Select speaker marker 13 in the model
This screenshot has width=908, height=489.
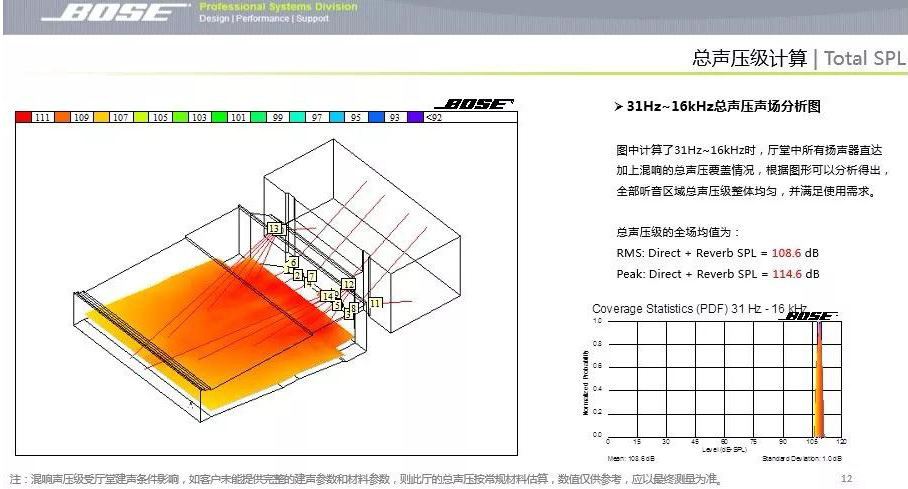click(x=274, y=229)
